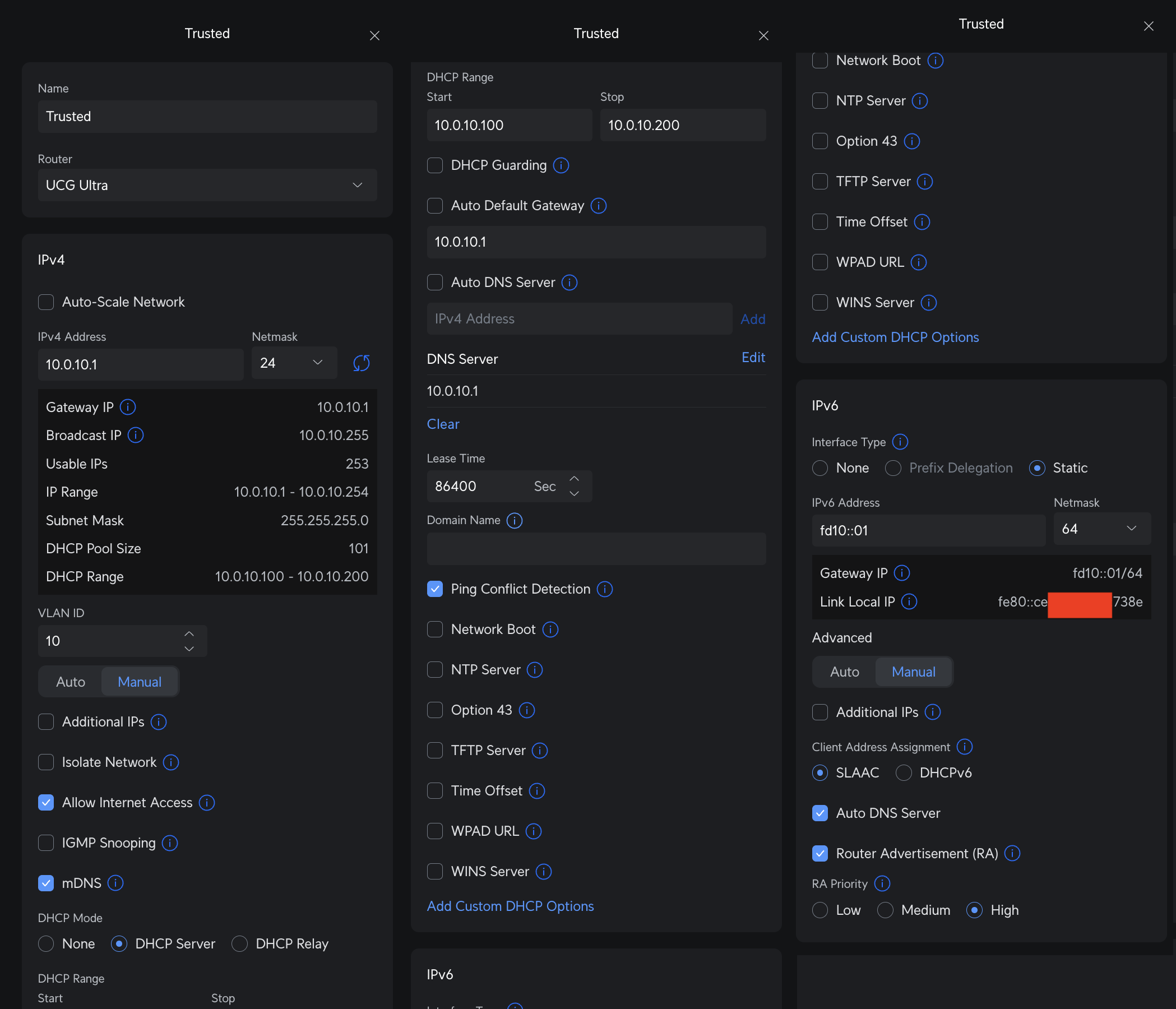Open the IPv6 Netmask 64 dropdown
This screenshot has width=1176, height=1009.
pos(1101,529)
